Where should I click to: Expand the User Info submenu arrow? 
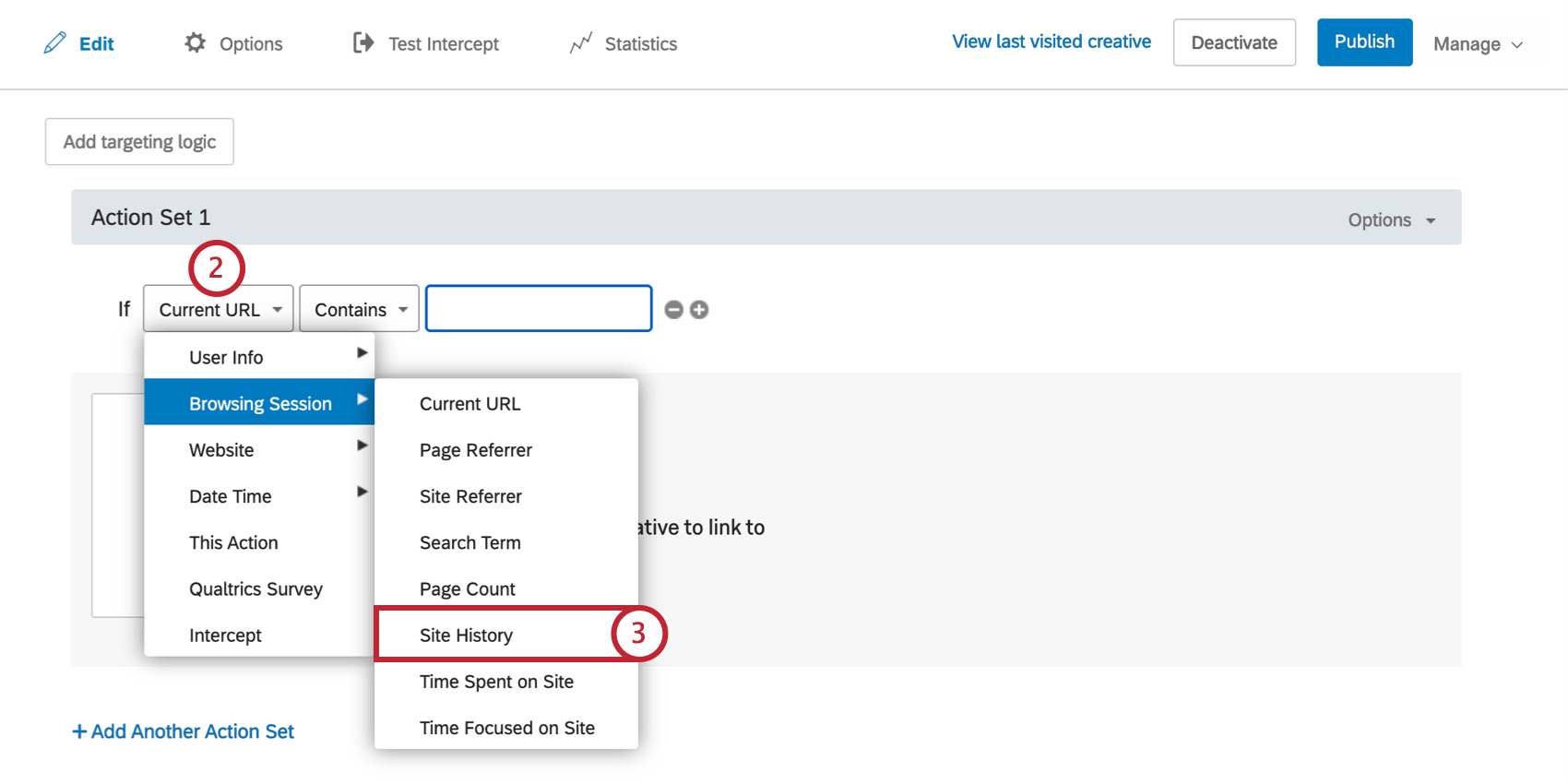pos(362,353)
